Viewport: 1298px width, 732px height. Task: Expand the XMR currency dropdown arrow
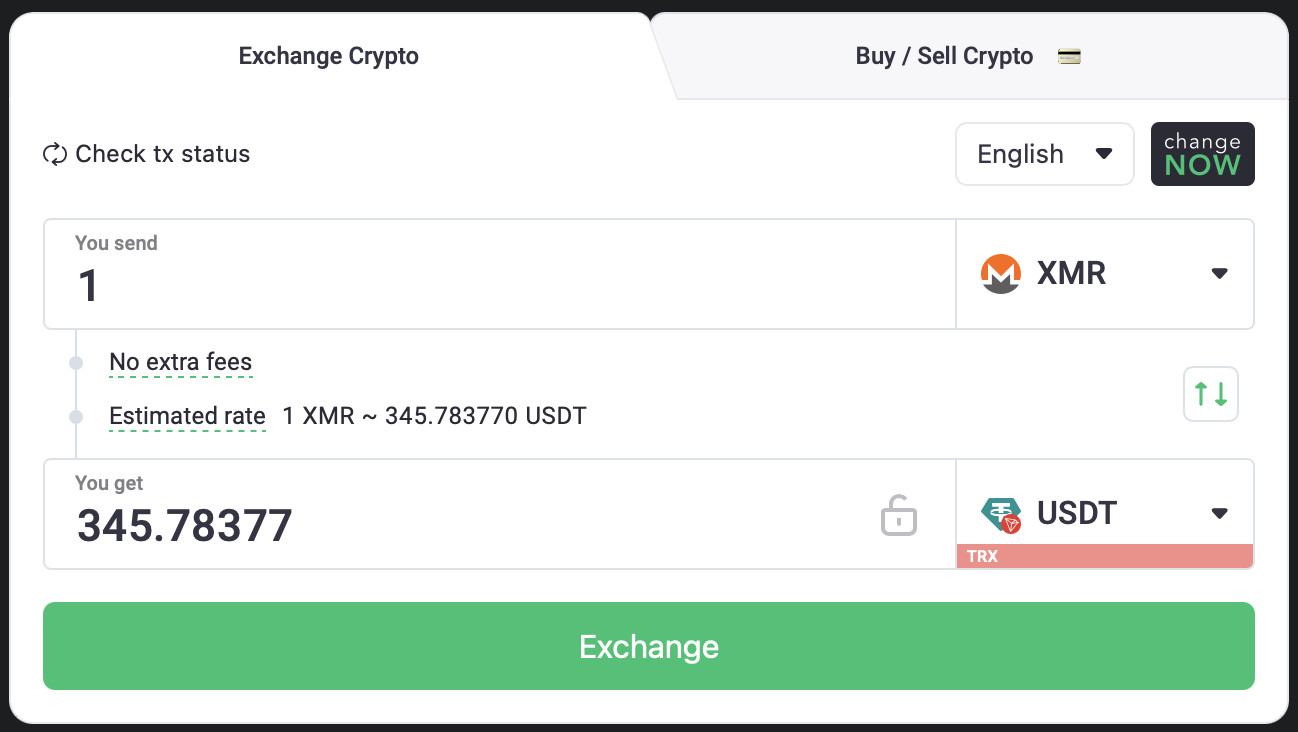(1219, 274)
